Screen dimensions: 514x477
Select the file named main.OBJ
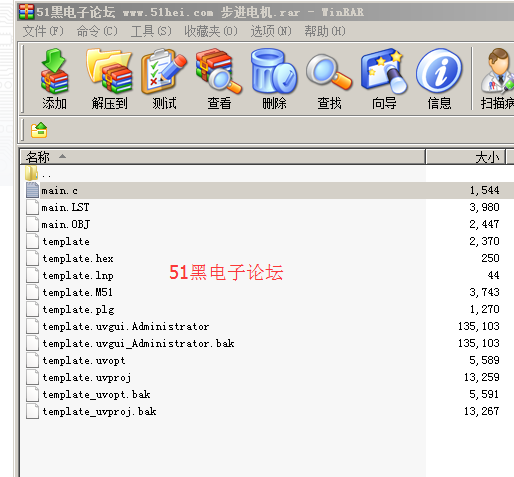[x=66, y=225]
